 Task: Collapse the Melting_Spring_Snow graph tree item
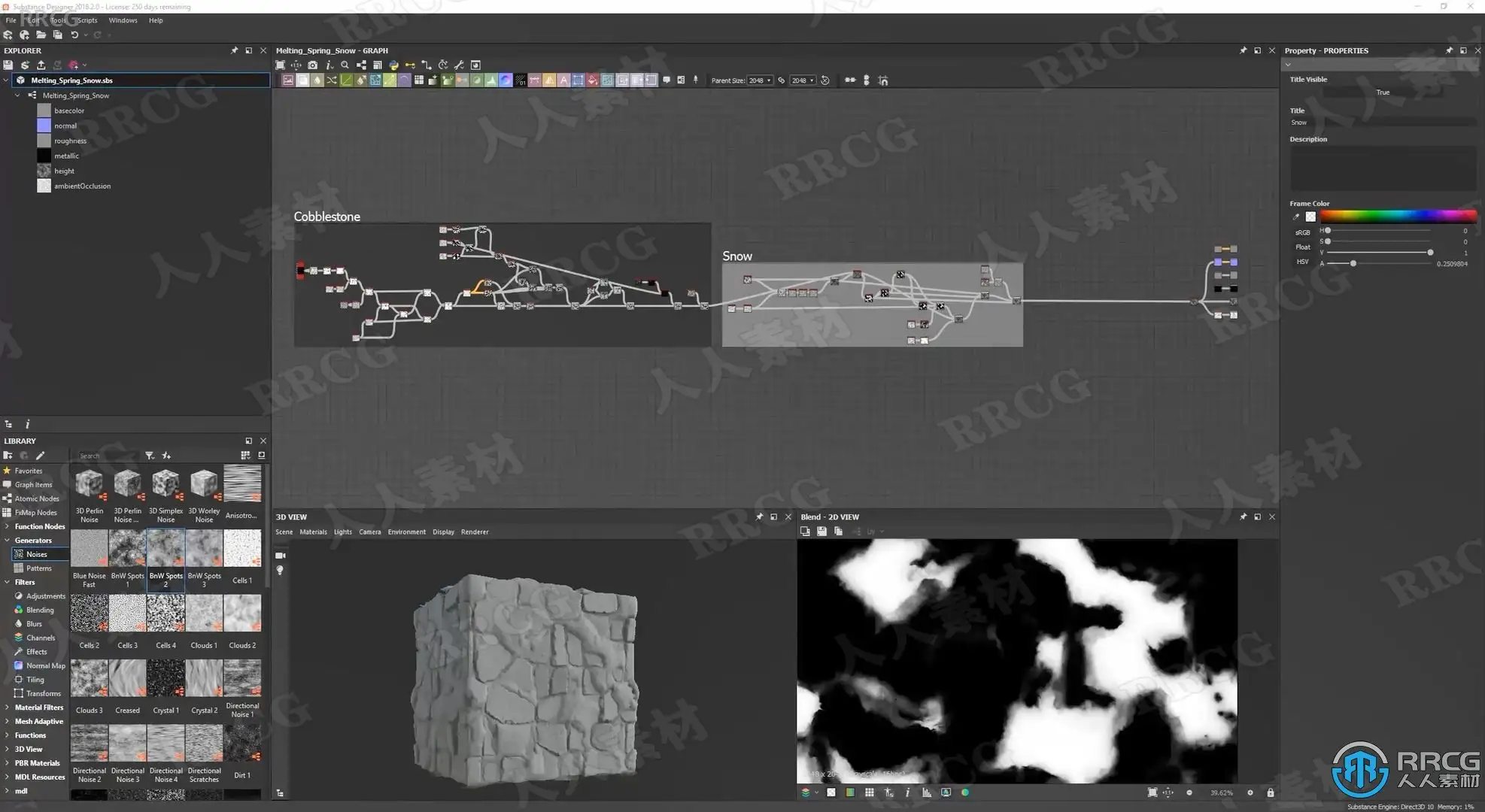pos(17,95)
